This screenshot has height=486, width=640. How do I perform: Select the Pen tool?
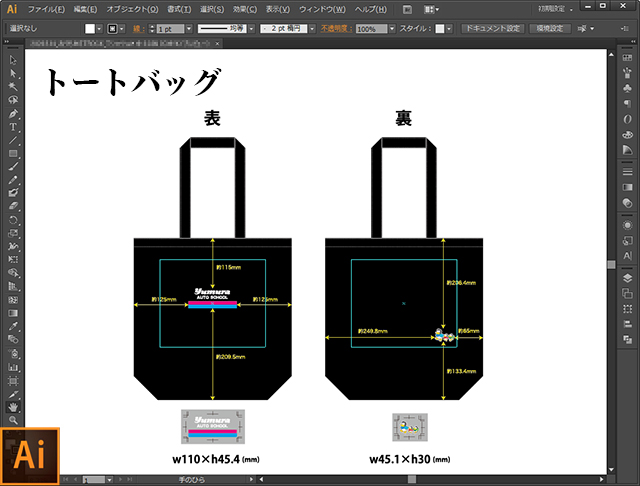tap(13, 113)
